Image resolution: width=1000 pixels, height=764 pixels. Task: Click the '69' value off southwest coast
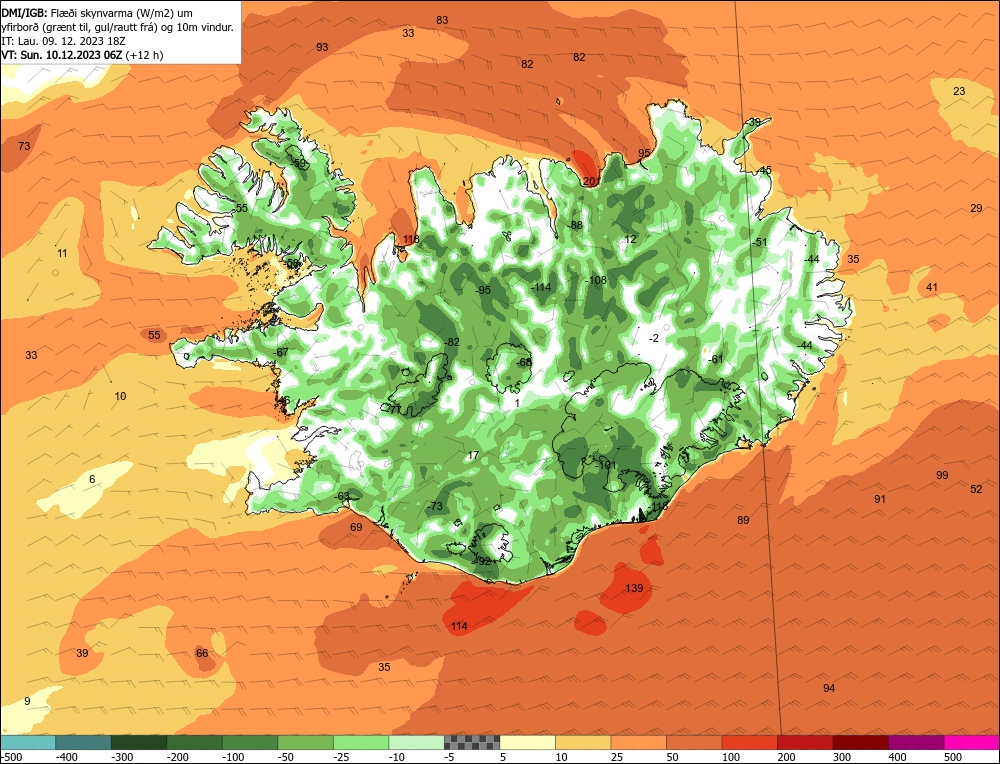357,527
